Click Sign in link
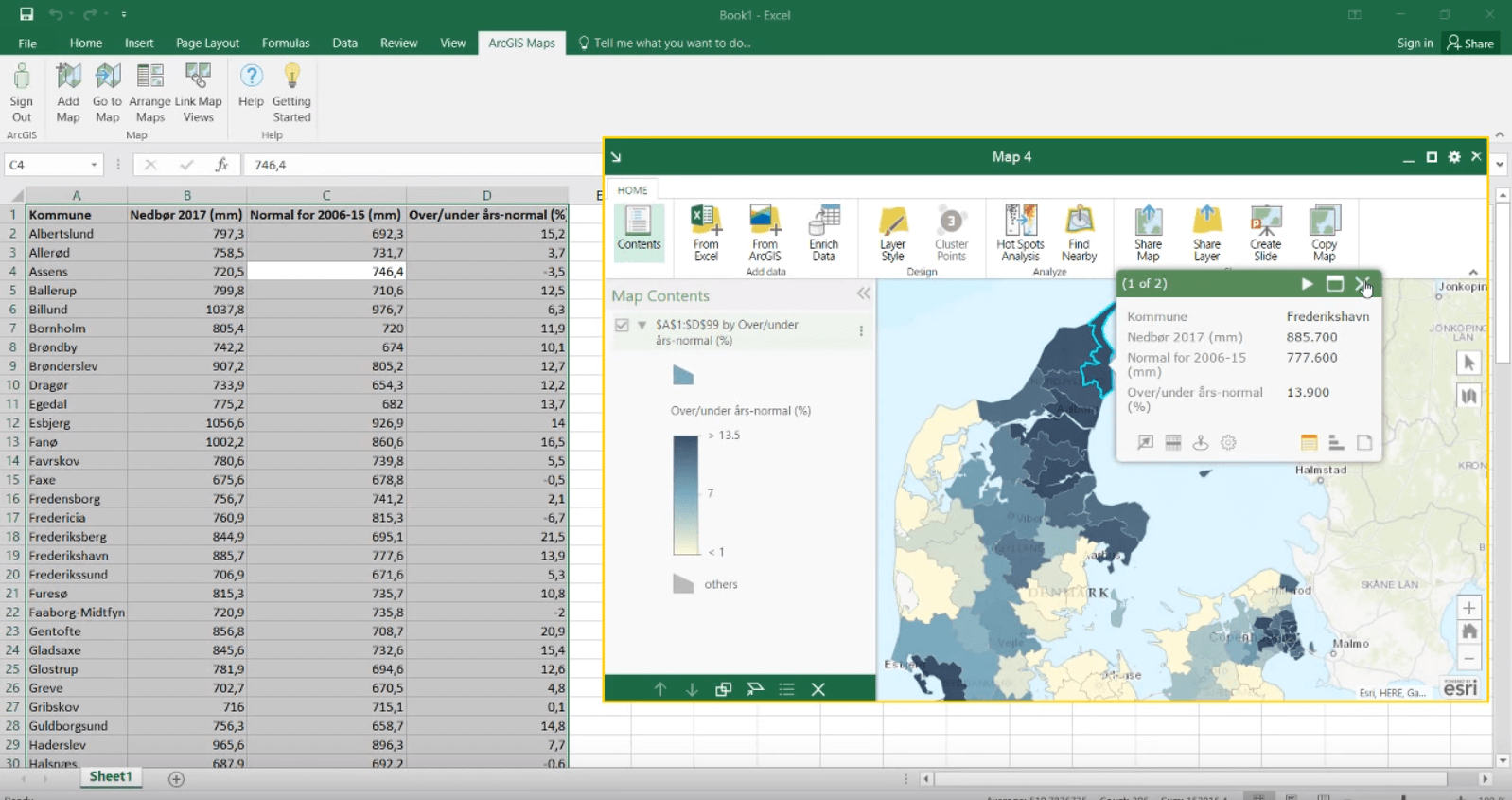The width and height of the screenshot is (1512, 800). click(1415, 43)
